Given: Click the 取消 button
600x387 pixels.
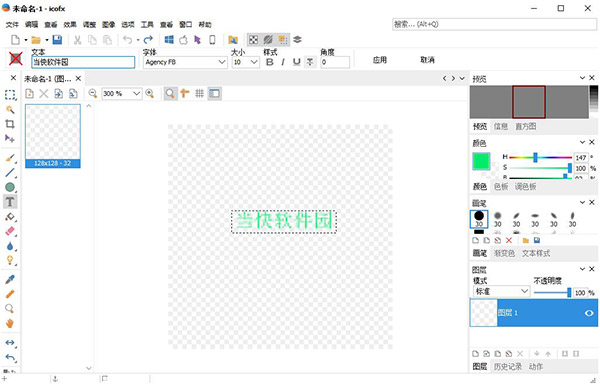Looking at the screenshot, I should (427, 60).
